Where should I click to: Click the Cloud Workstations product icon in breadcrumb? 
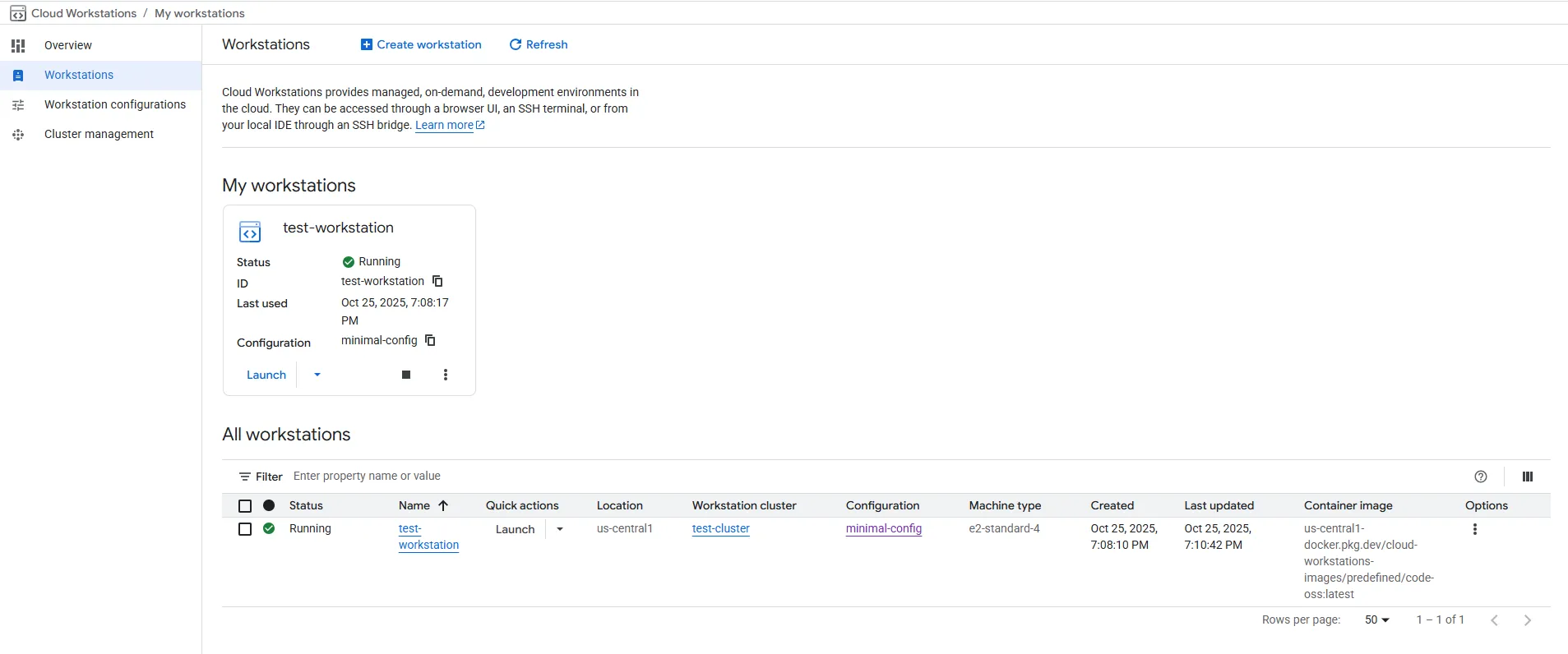coord(17,14)
